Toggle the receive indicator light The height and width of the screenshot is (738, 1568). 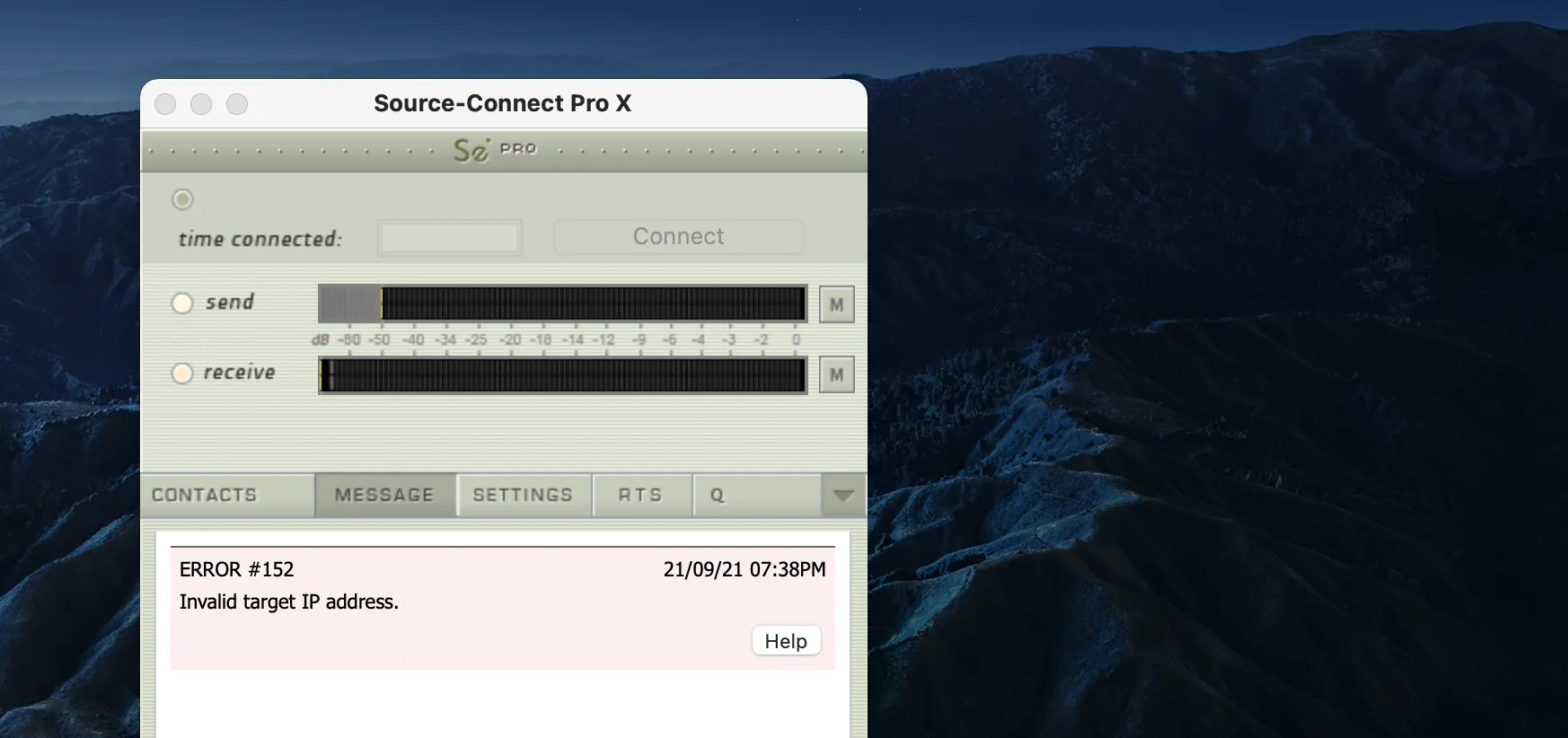182,373
